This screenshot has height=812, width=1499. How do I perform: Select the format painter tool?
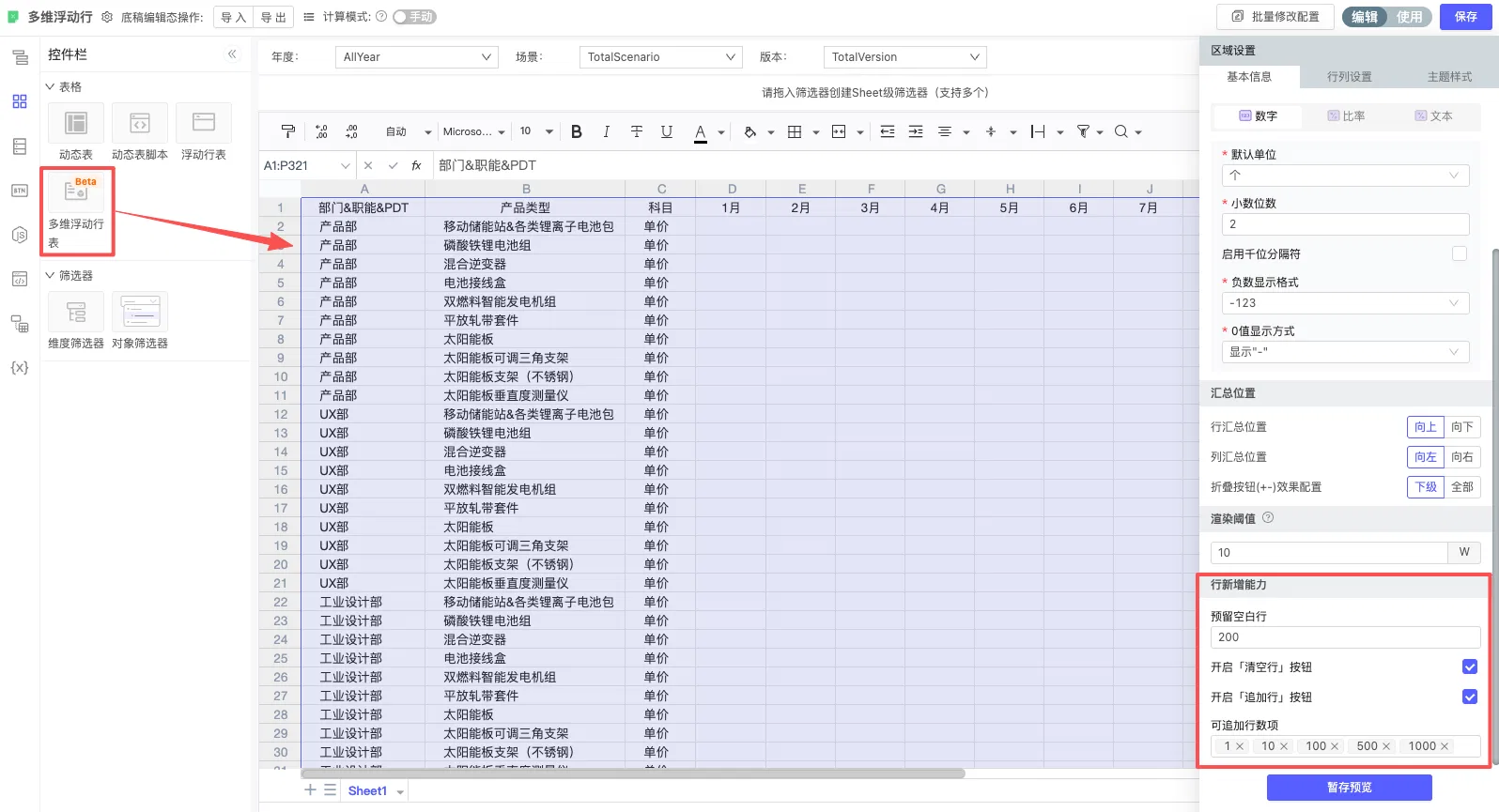click(288, 131)
